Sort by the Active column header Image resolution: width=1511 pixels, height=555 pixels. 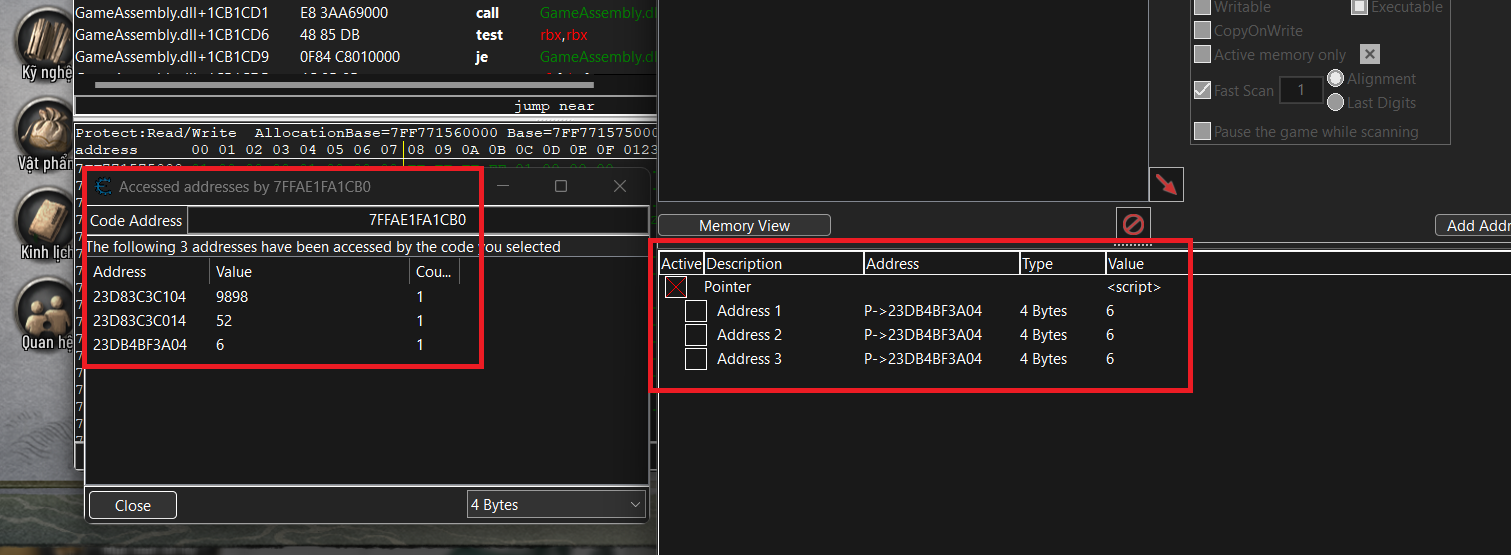[682, 264]
